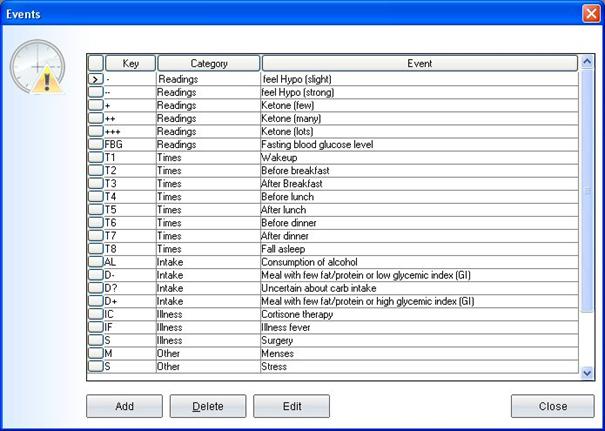This screenshot has height=431, width=605.
Task: Select the Fasting blood glucose level event
Action: click(419, 144)
